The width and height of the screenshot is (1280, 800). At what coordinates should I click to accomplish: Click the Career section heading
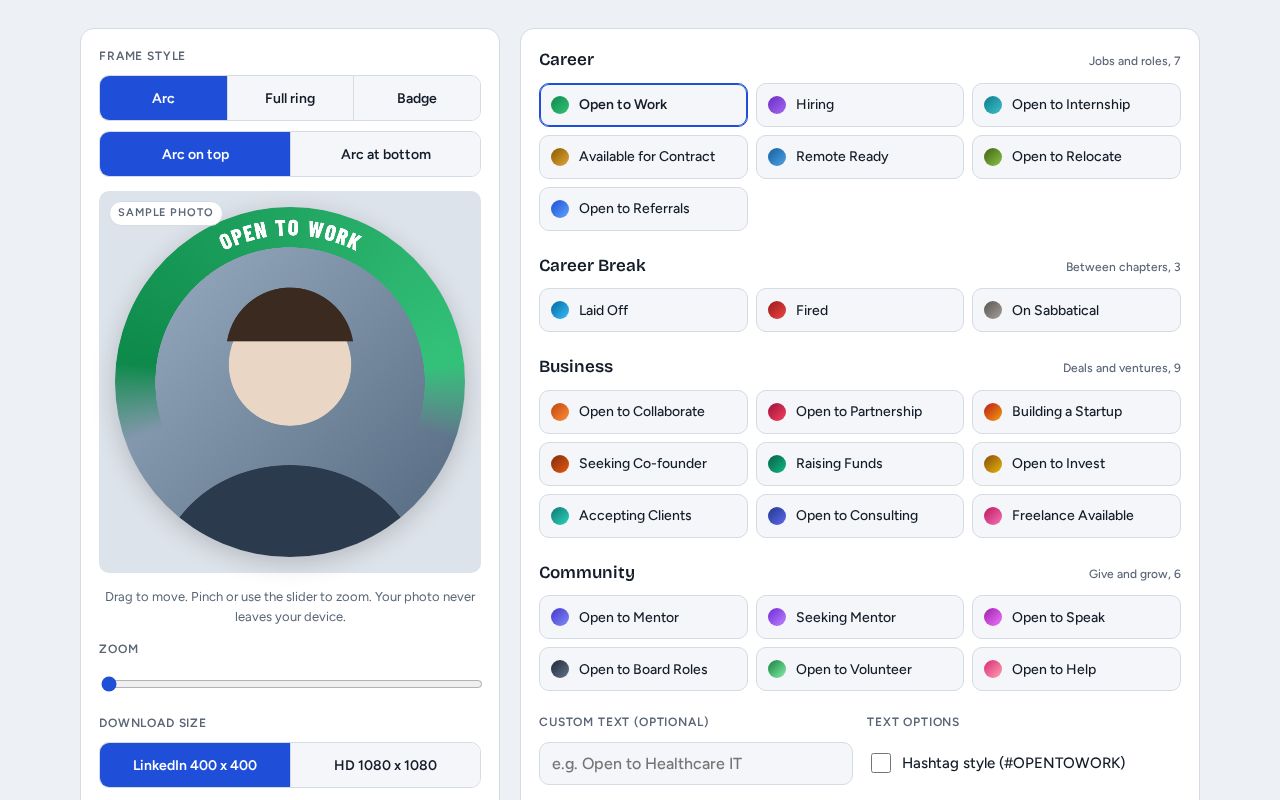(x=566, y=60)
